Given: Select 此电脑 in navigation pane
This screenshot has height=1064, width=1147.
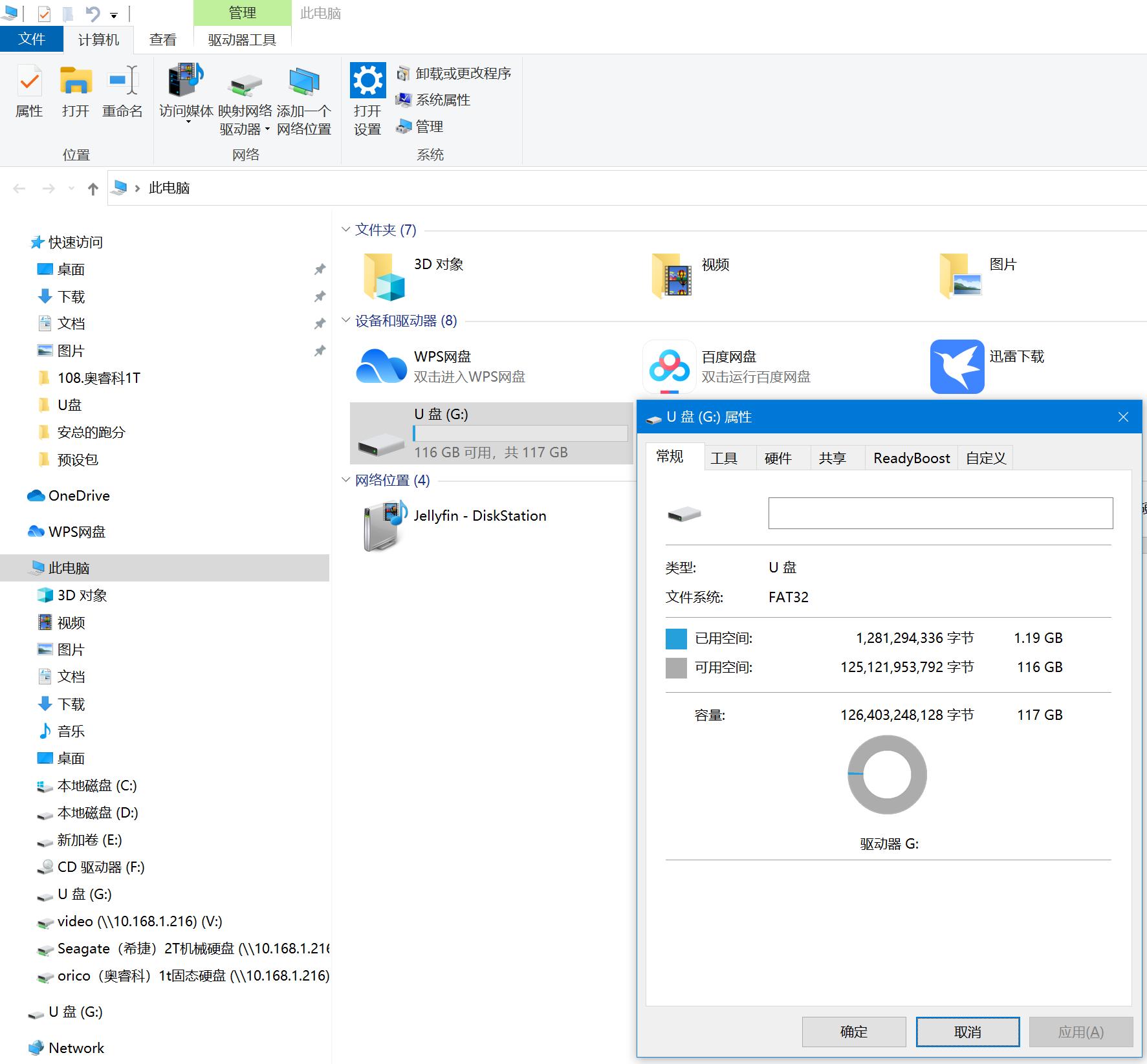Looking at the screenshot, I should pos(165,568).
